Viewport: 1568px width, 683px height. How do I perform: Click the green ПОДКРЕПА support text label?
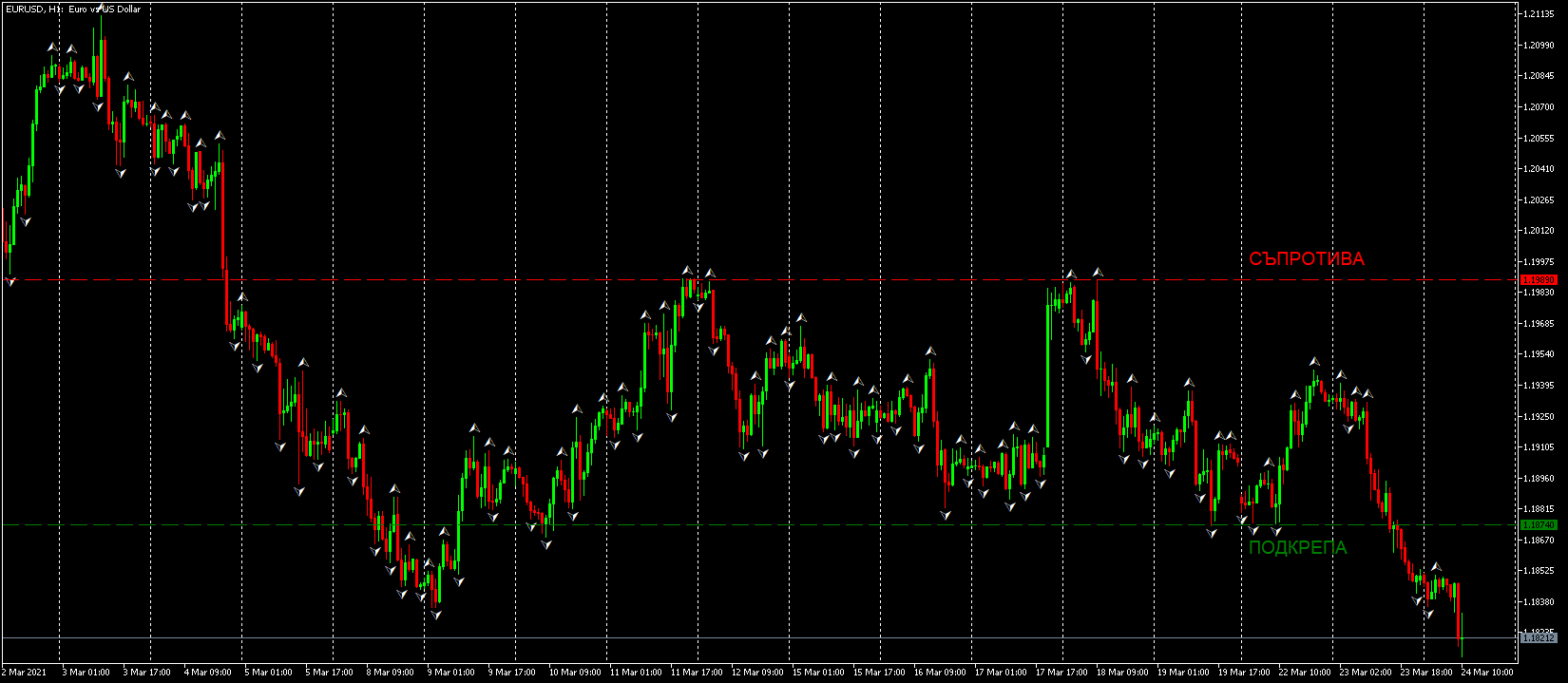[1297, 548]
